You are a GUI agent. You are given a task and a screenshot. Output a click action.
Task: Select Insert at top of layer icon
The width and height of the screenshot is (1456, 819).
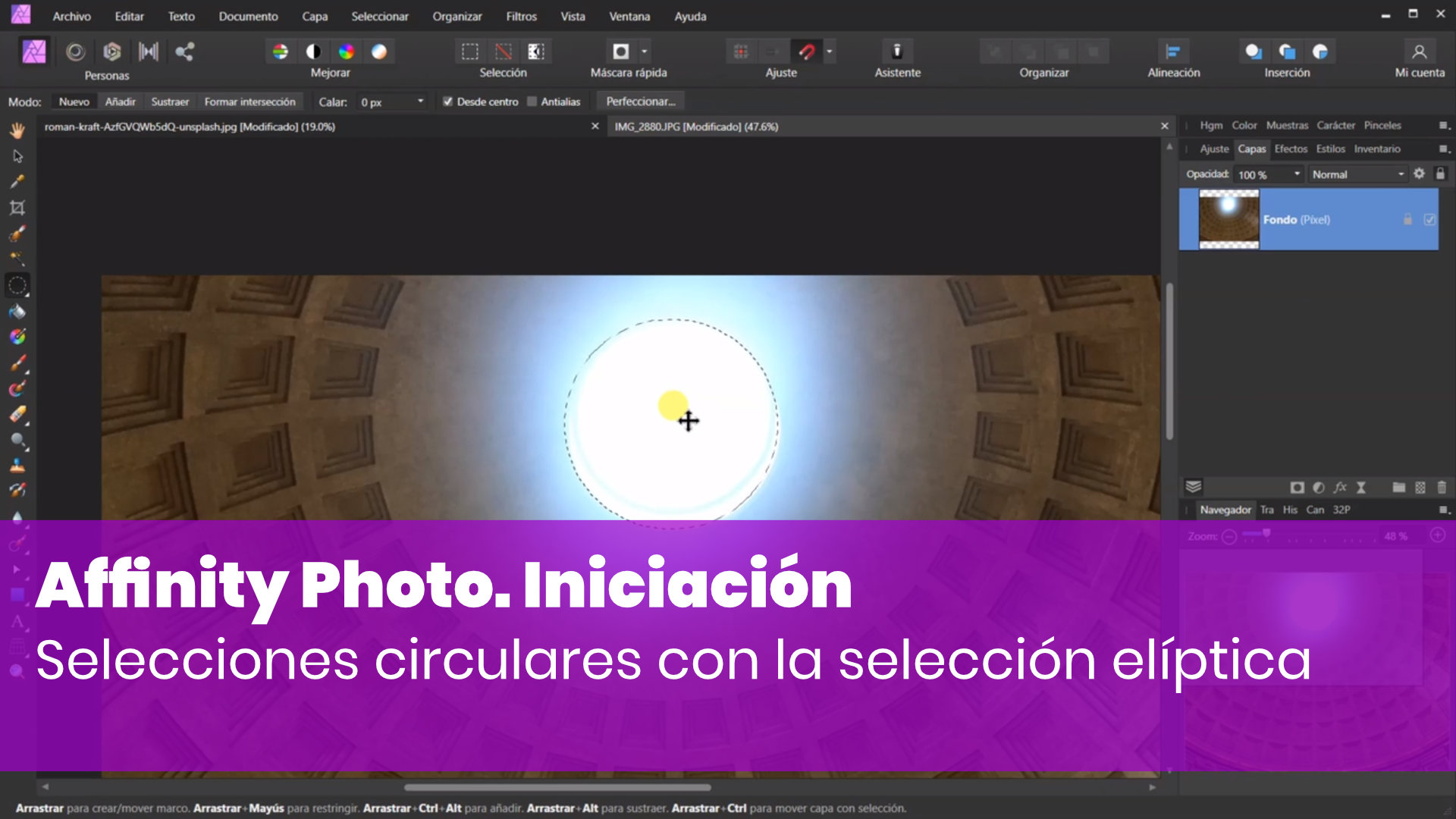[1287, 52]
